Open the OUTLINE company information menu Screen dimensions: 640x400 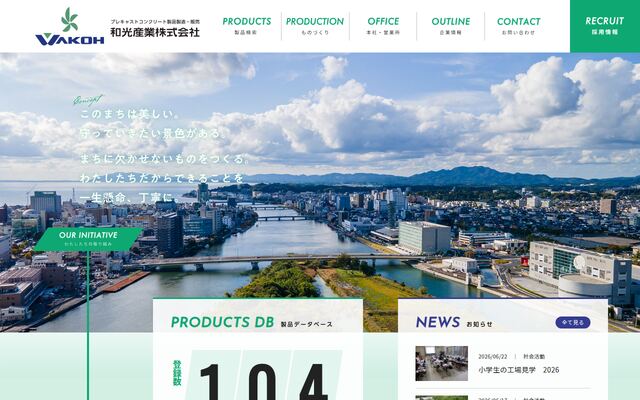point(451,26)
